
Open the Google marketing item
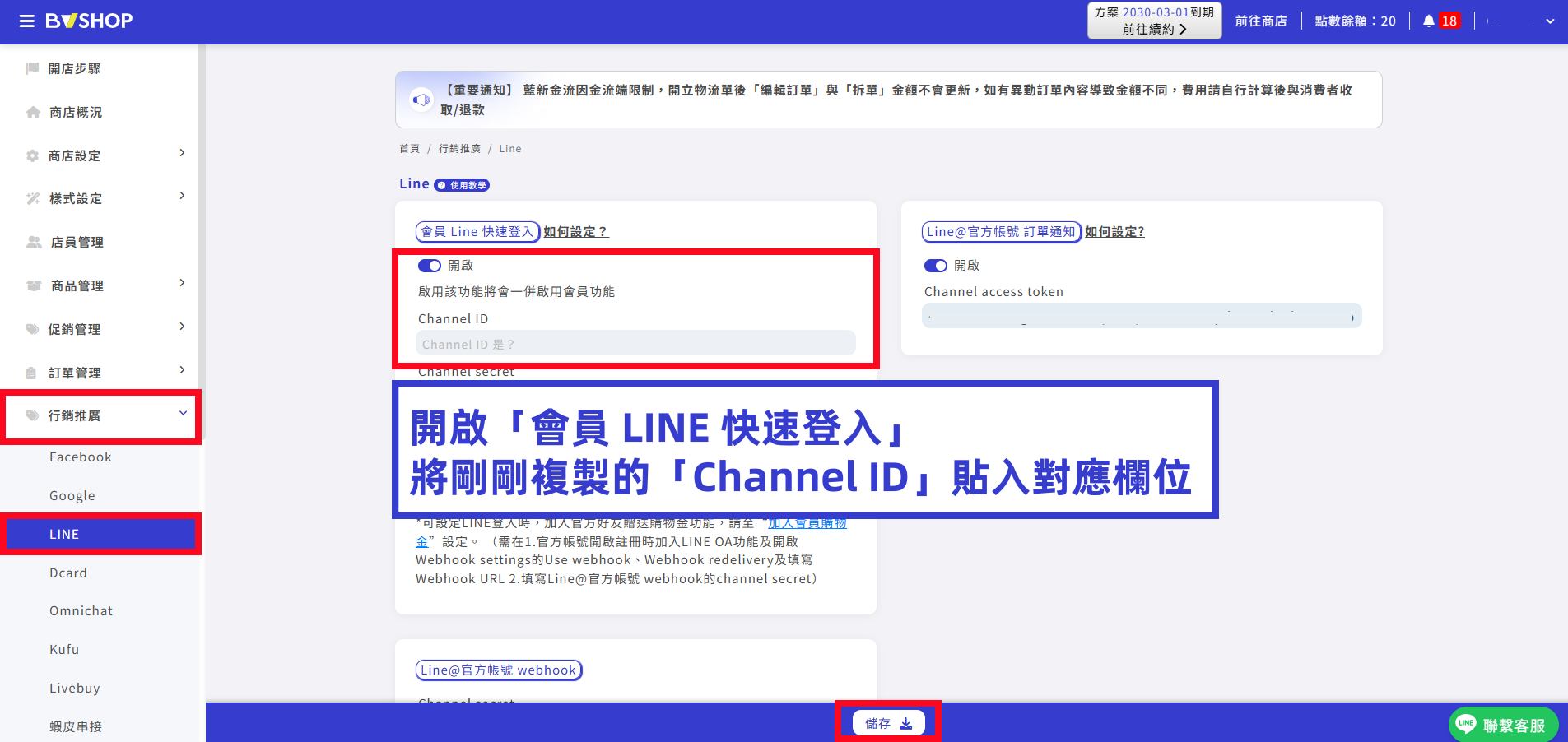72,496
